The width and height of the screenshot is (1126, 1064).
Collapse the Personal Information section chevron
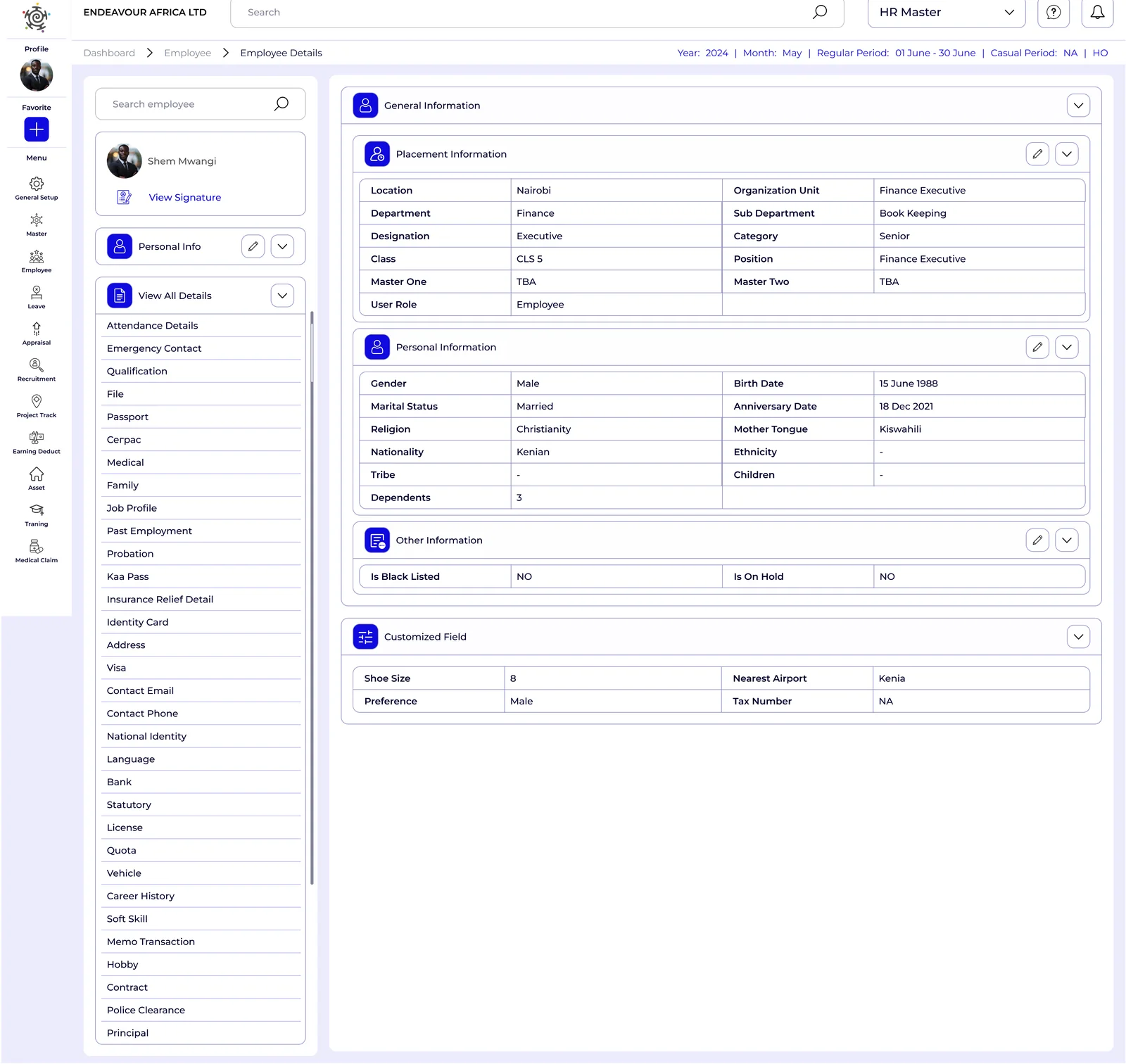tap(1067, 347)
